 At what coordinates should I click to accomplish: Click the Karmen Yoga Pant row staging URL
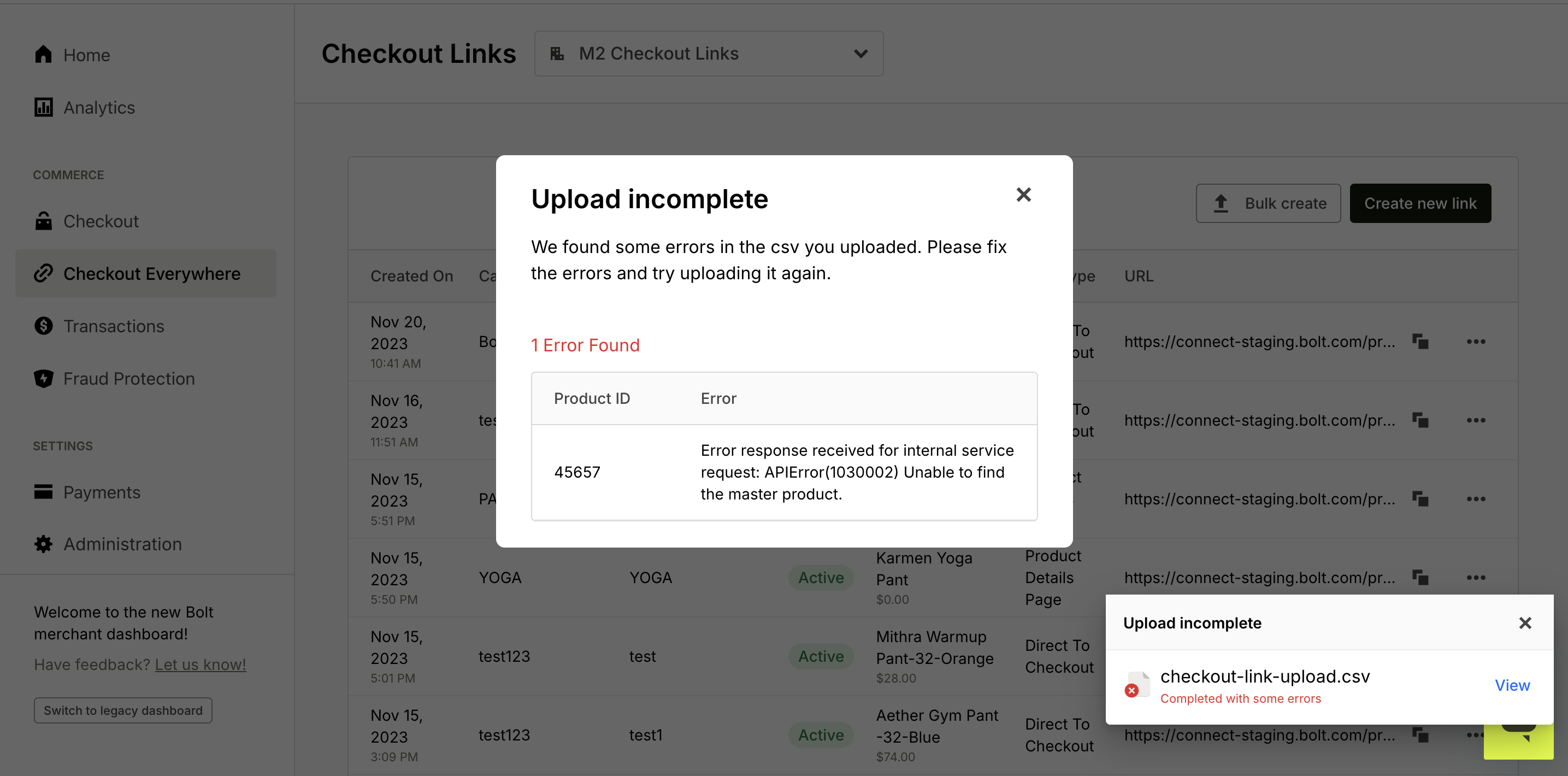click(1259, 578)
